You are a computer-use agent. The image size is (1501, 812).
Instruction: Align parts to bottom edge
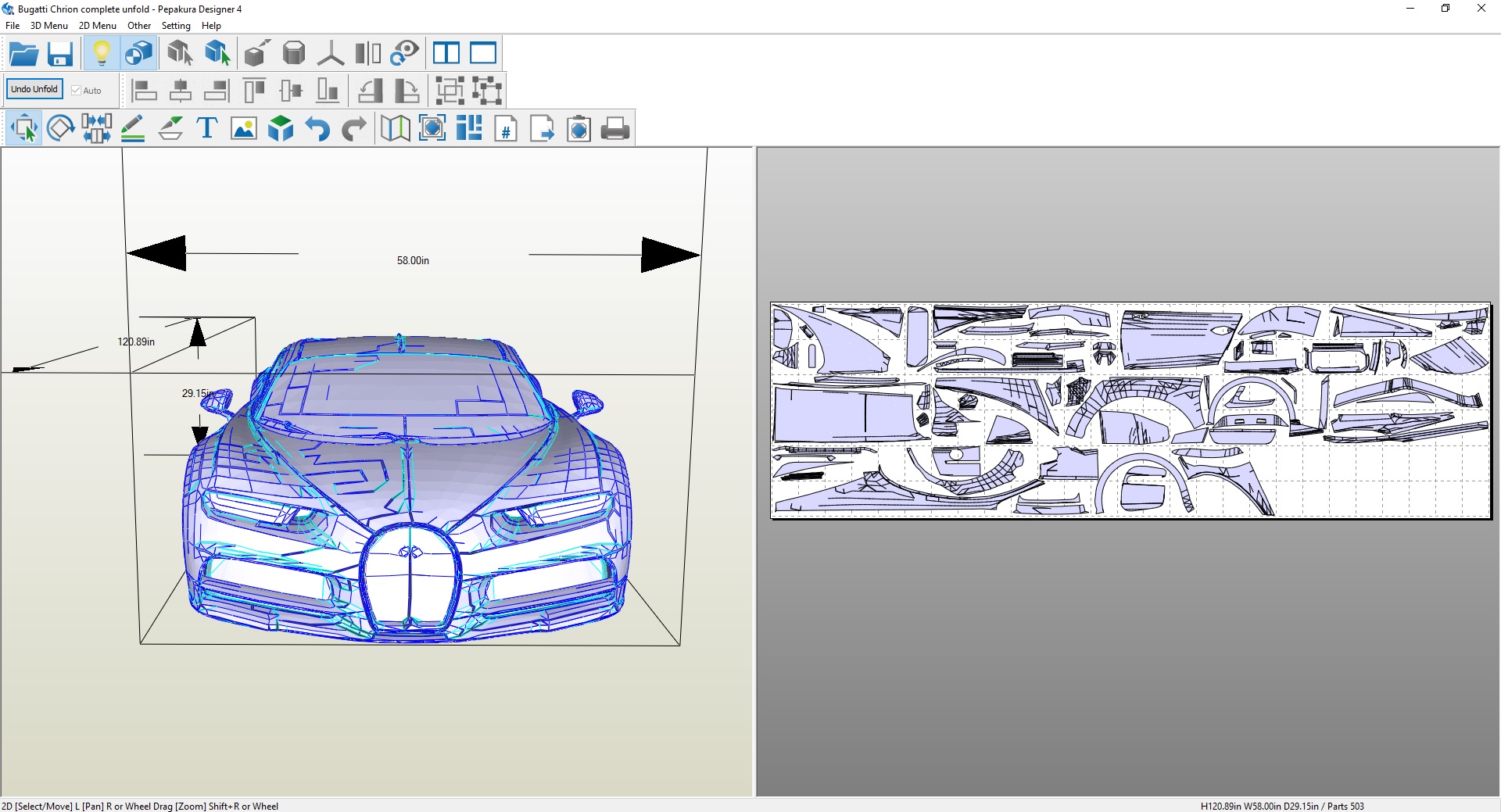(x=328, y=91)
